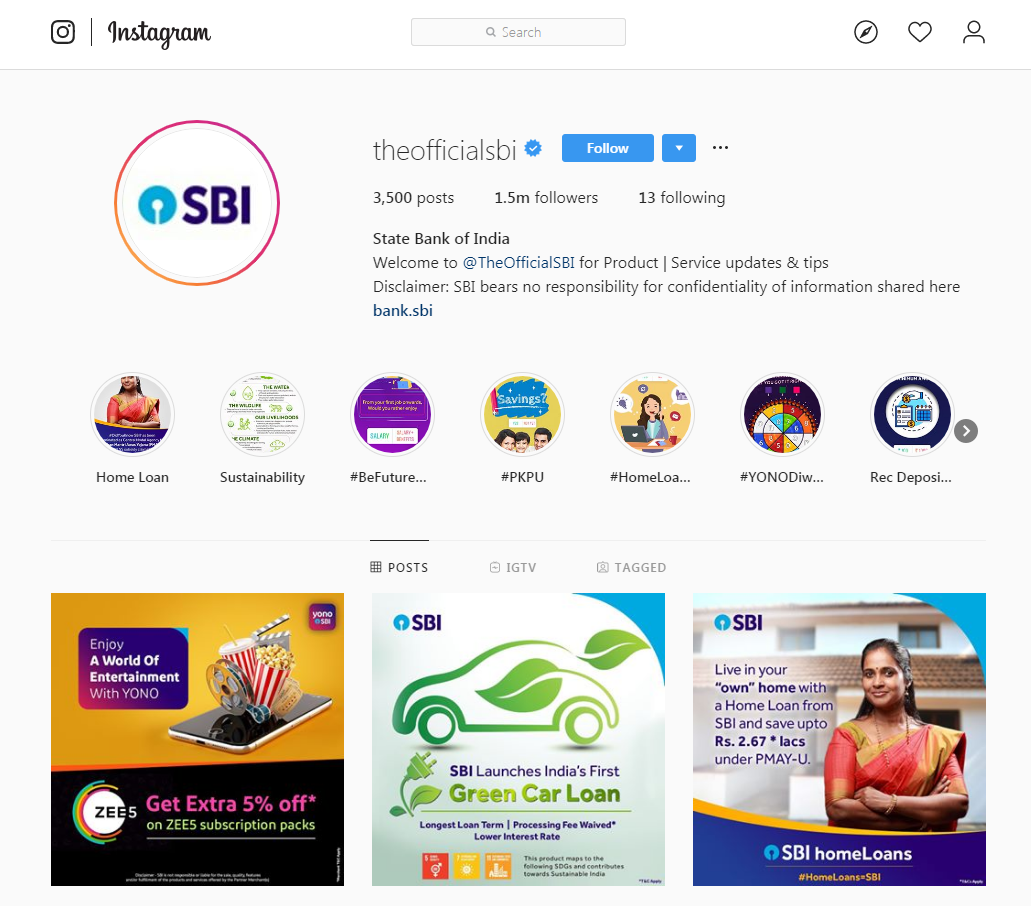This screenshot has height=906, width=1031.
Task: Follow theofficialsbi account
Action: click(x=608, y=148)
